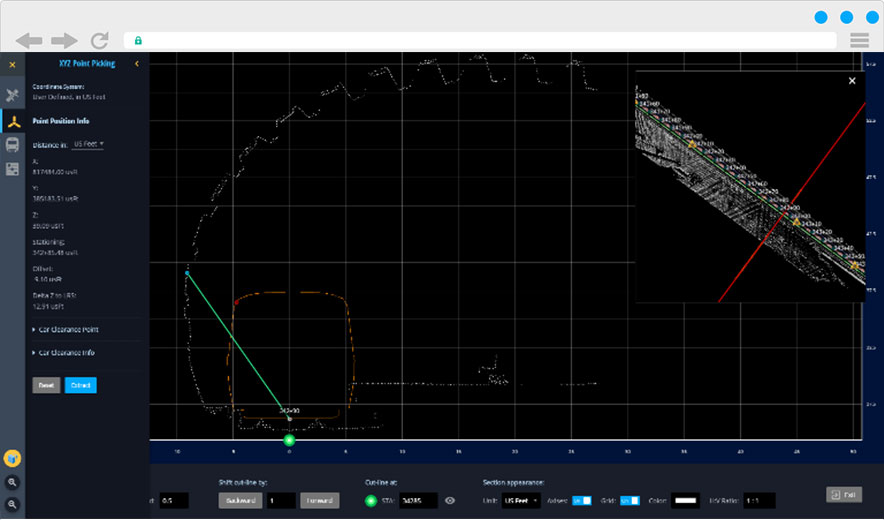Image resolution: width=884 pixels, height=520 pixels.
Task: Click the zoom in magnifier icon
Action: [12, 482]
